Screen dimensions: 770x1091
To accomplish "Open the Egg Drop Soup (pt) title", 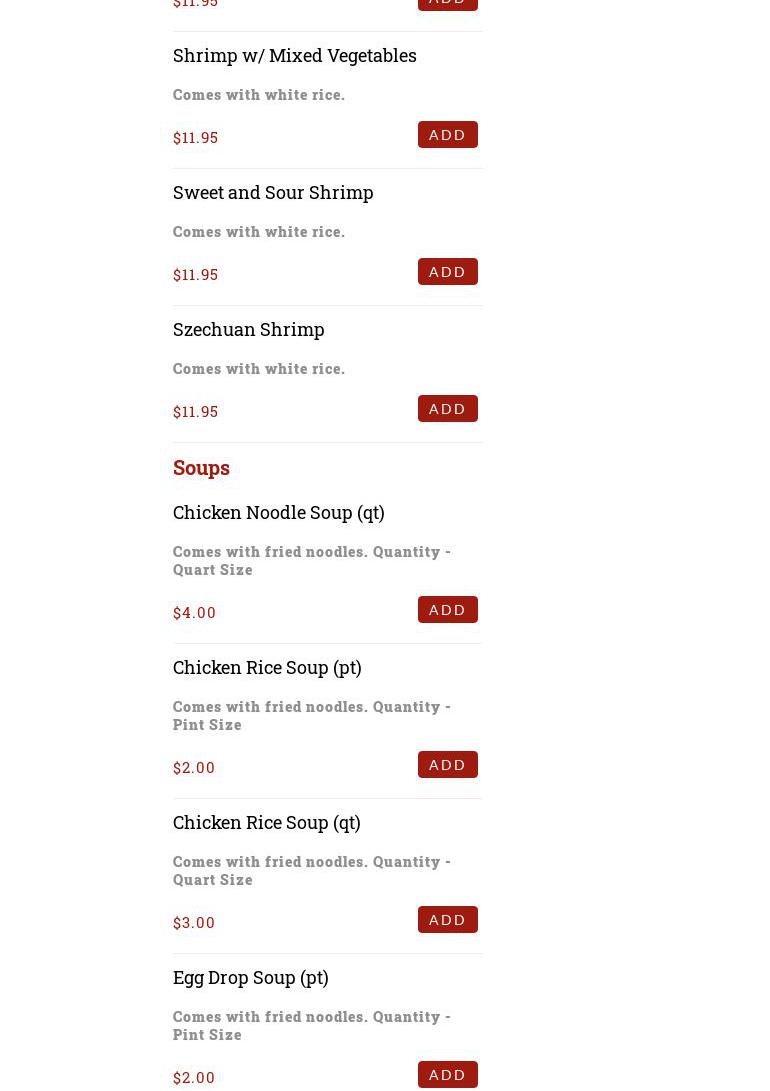I will tap(250, 978).
